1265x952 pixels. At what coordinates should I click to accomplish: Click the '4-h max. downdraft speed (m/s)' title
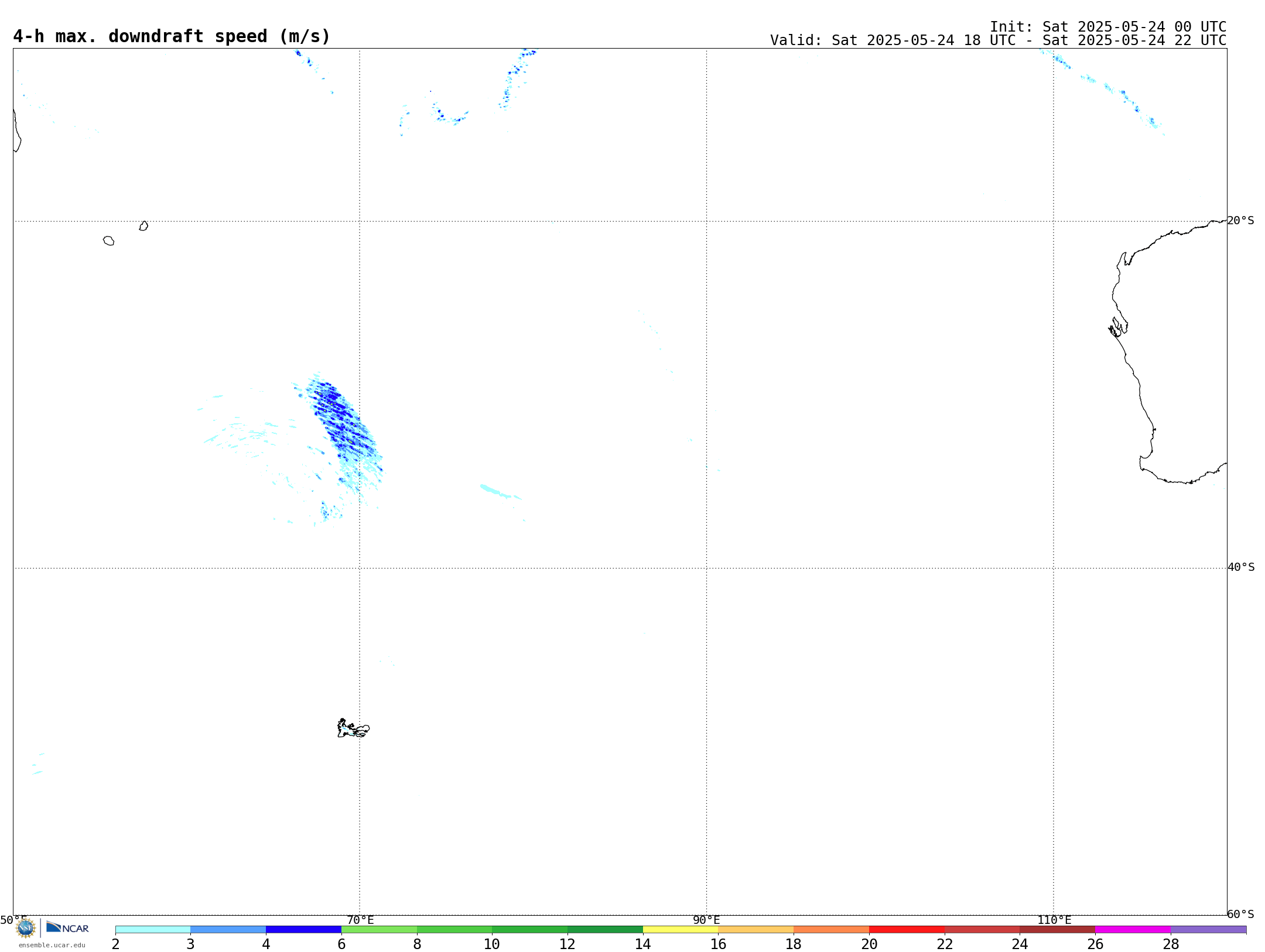click(x=172, y=36)
